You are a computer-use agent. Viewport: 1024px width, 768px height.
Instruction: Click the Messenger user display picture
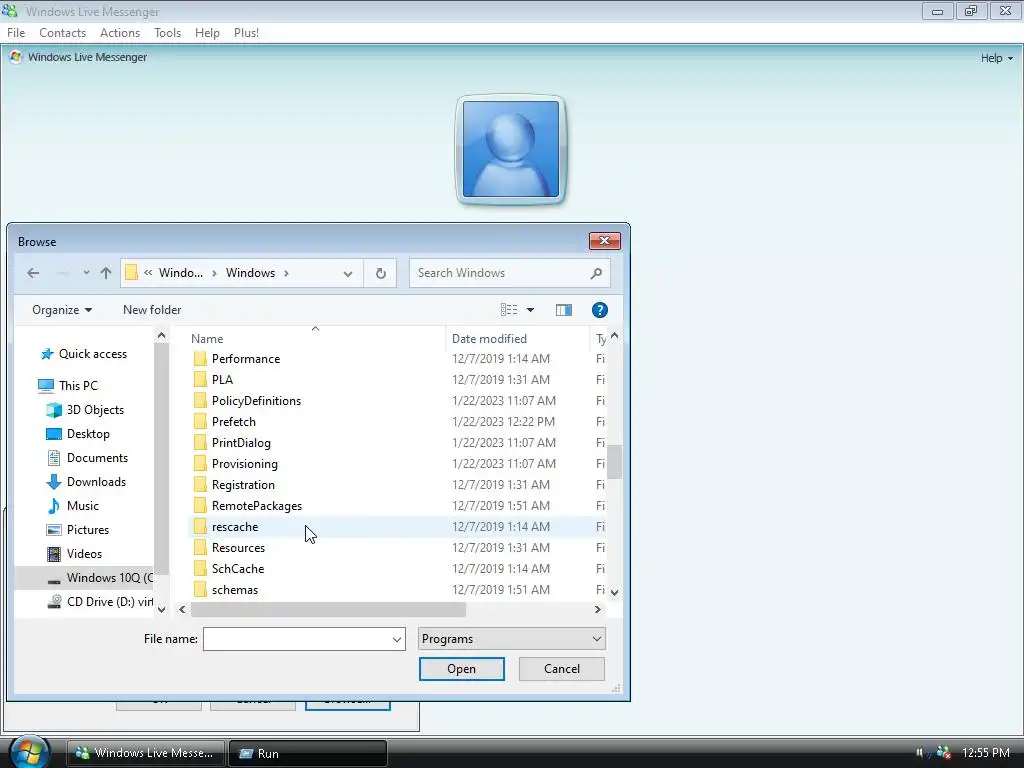tap(511, 150)
